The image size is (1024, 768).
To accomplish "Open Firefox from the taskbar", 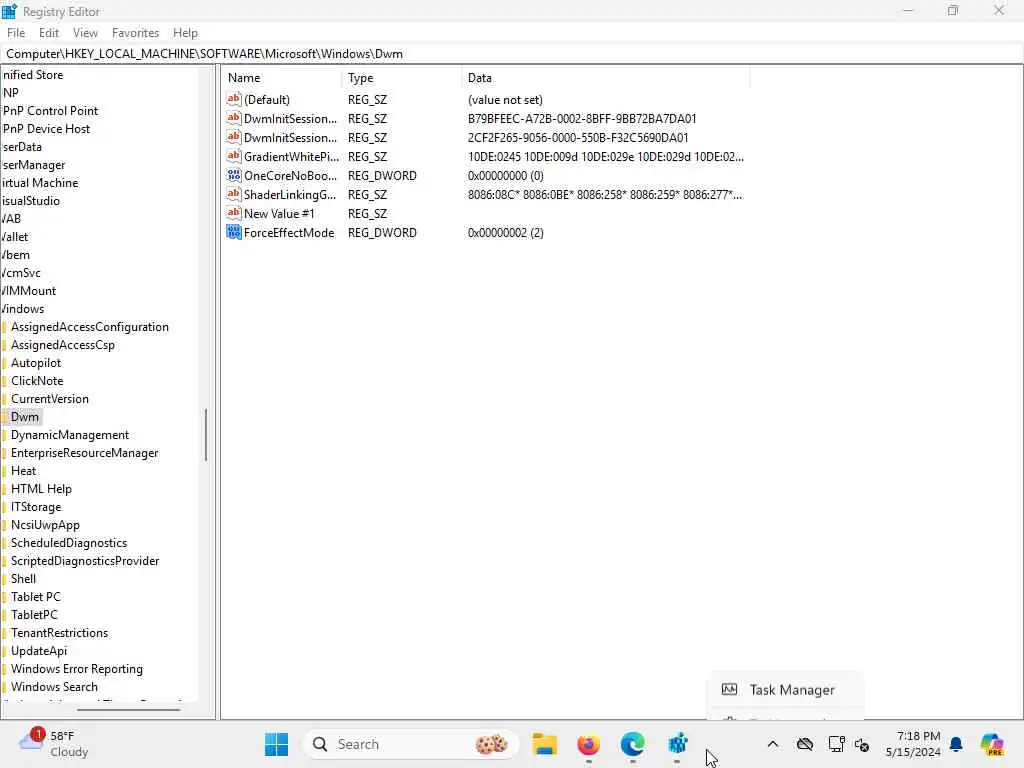I will 588,744.
